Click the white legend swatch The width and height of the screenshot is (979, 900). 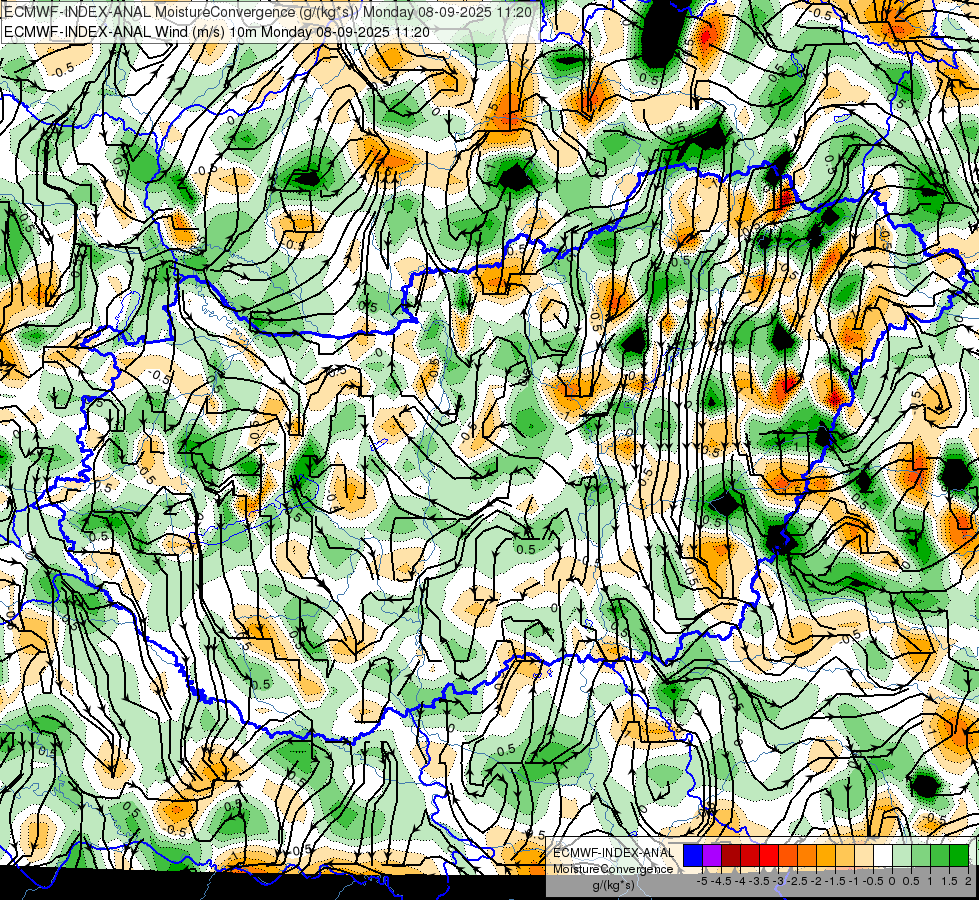click(883, 856)
